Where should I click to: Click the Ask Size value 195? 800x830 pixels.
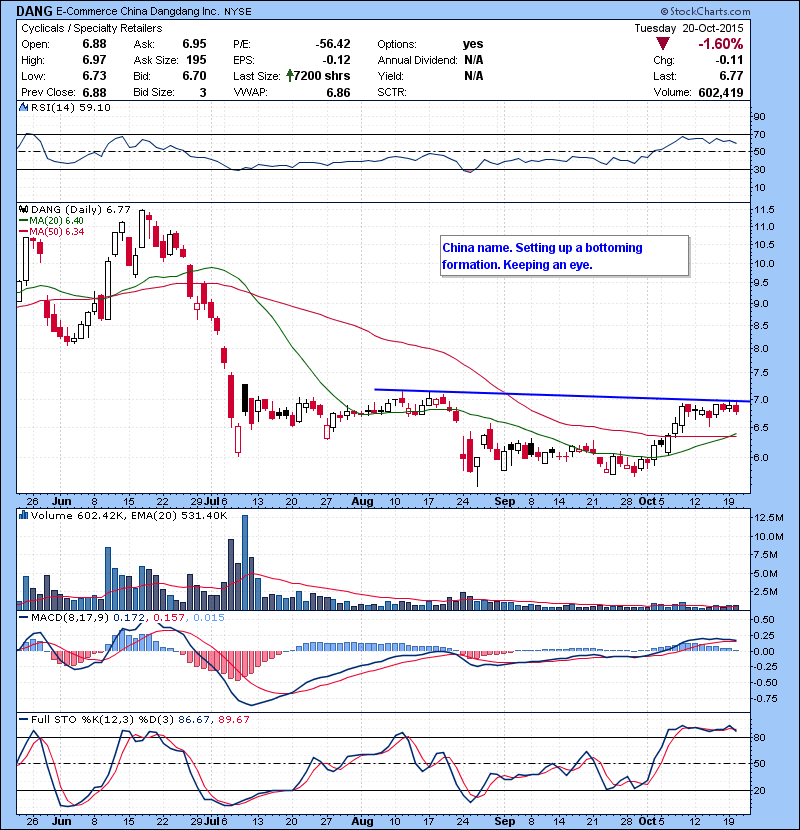(x=196, y=60)
